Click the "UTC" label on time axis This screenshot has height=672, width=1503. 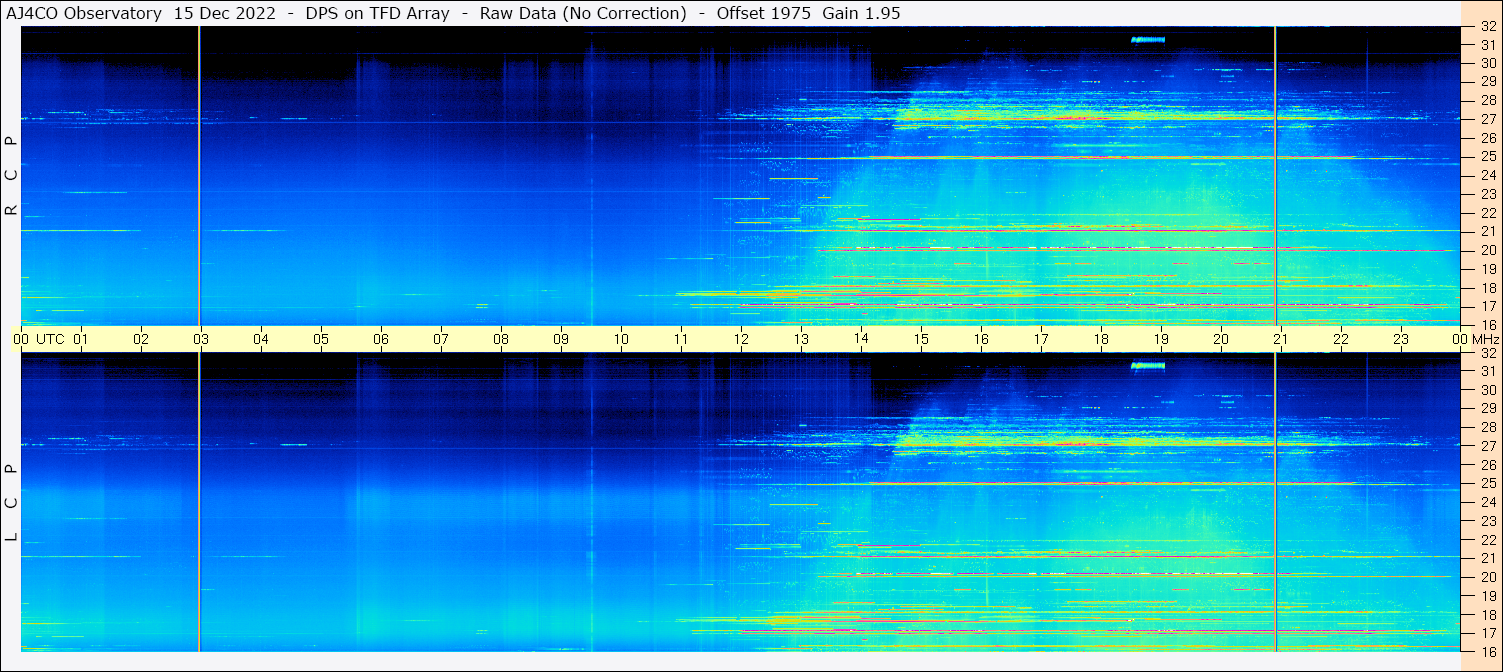pos(51,339)
